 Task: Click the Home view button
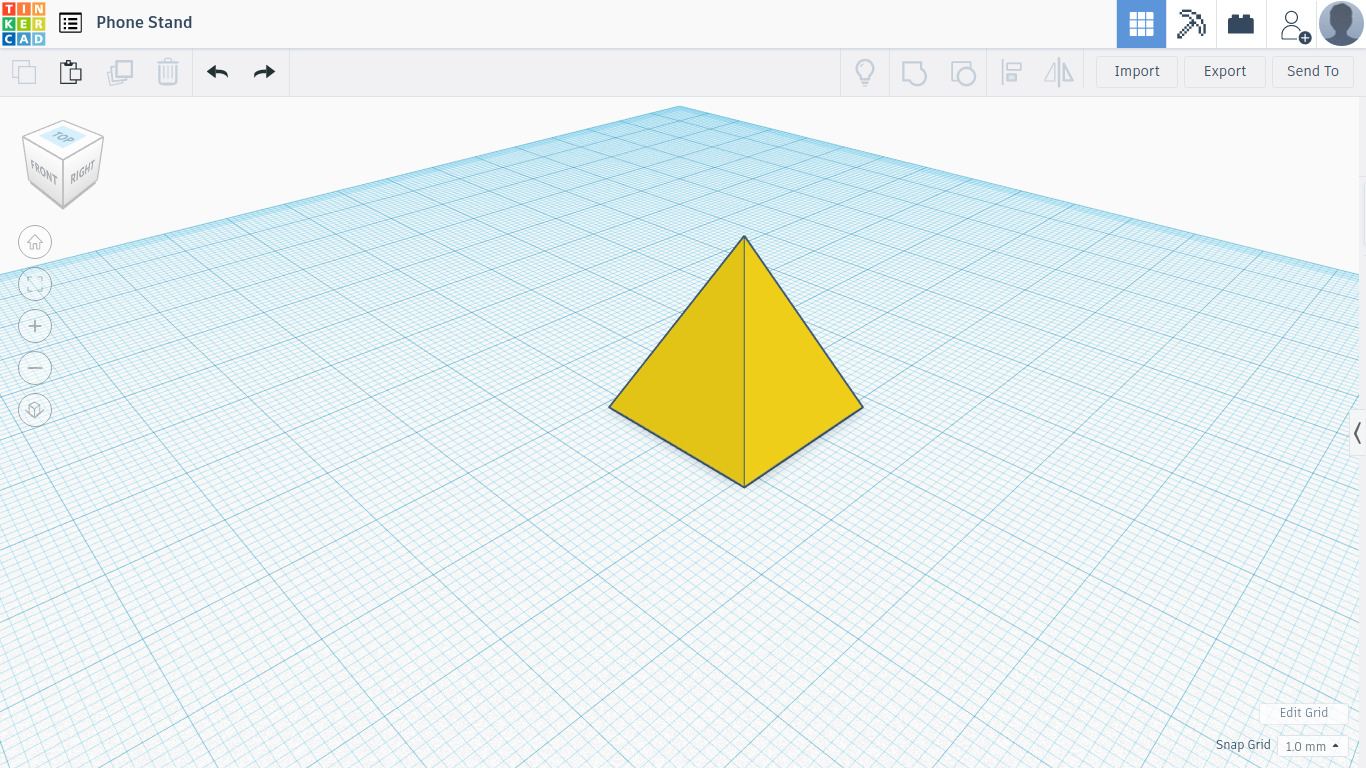[x=35, y=242]
